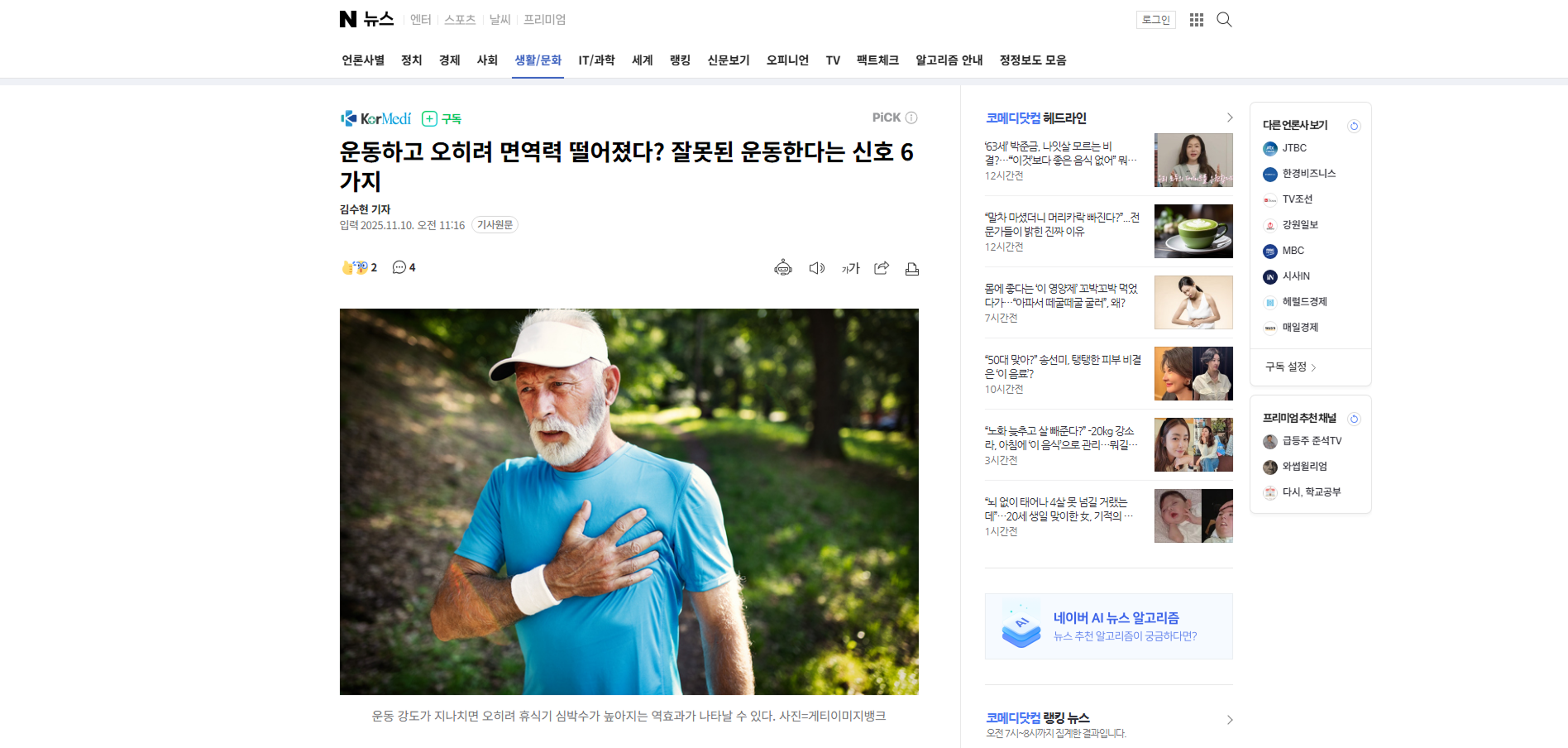Expand 코메디닷컴 헤드라인 chevron arrow

tap(1229, 117)
